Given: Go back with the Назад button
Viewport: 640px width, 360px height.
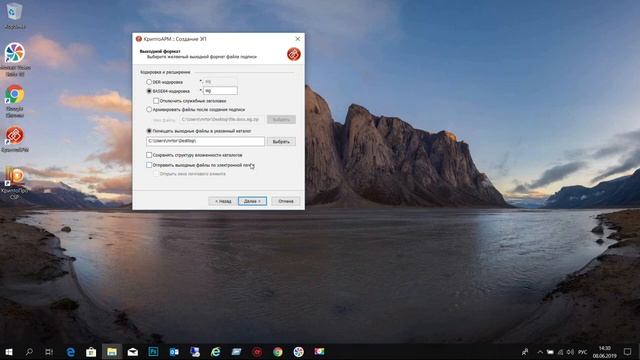Looking at the screenshot, I should coord(222,201).
